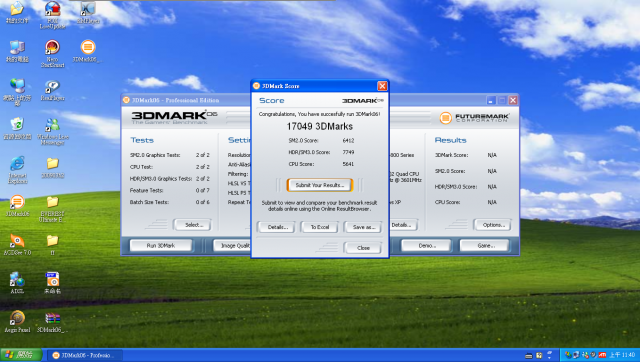The width and height of the screenshot is (640, 362).
Task: Click Image Quality button in main window
Action: pyautogui.click(x=232, y=246)
